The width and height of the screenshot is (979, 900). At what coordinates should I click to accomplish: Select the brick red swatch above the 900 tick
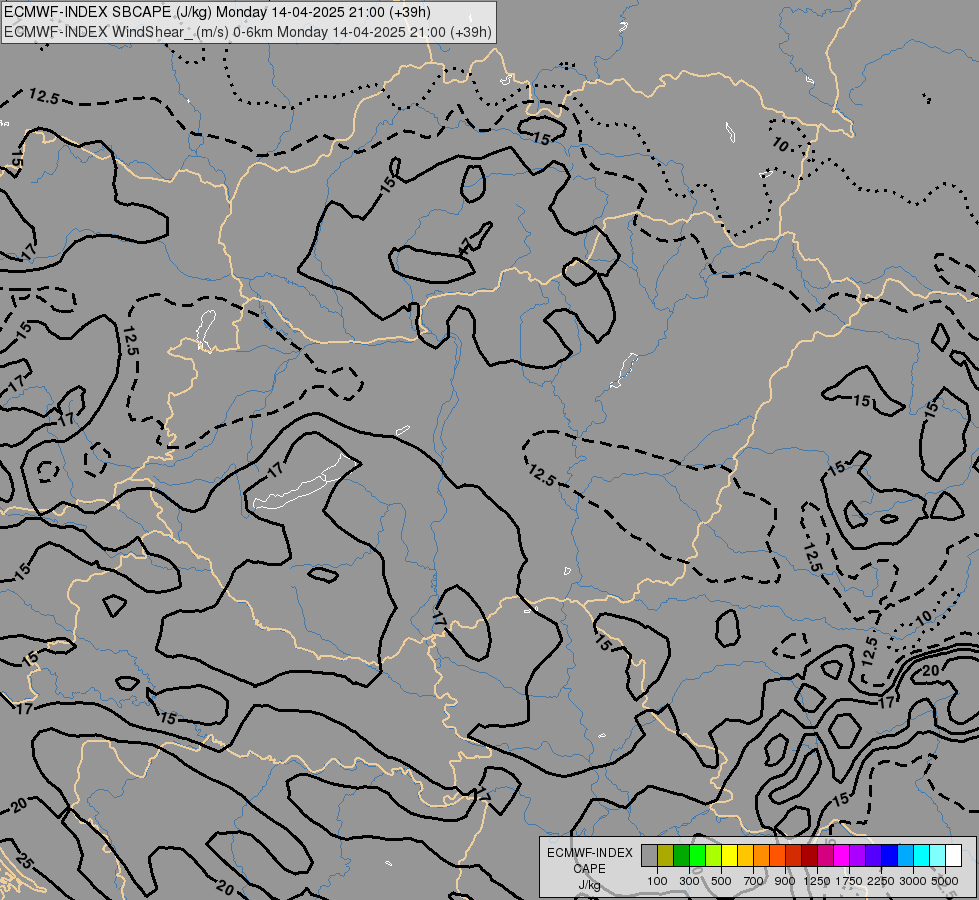[794, 856]
